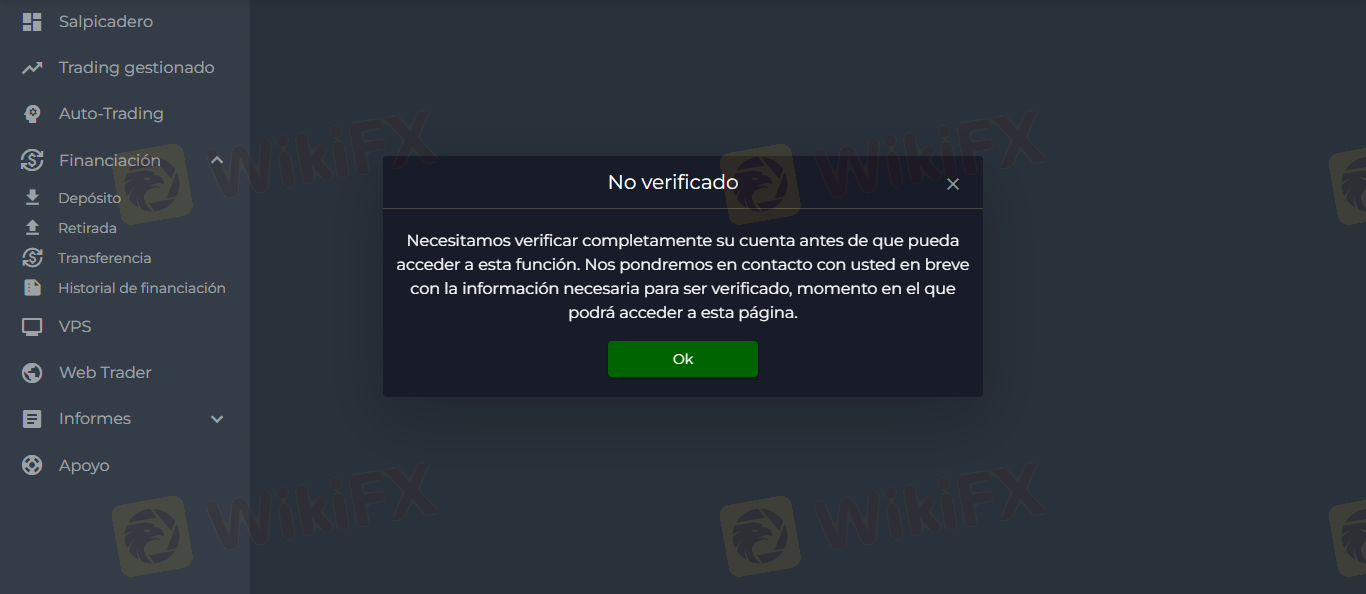Click the Depósito download arrow icon
This screenshot has width=1366, height=594.
point(32,198)
